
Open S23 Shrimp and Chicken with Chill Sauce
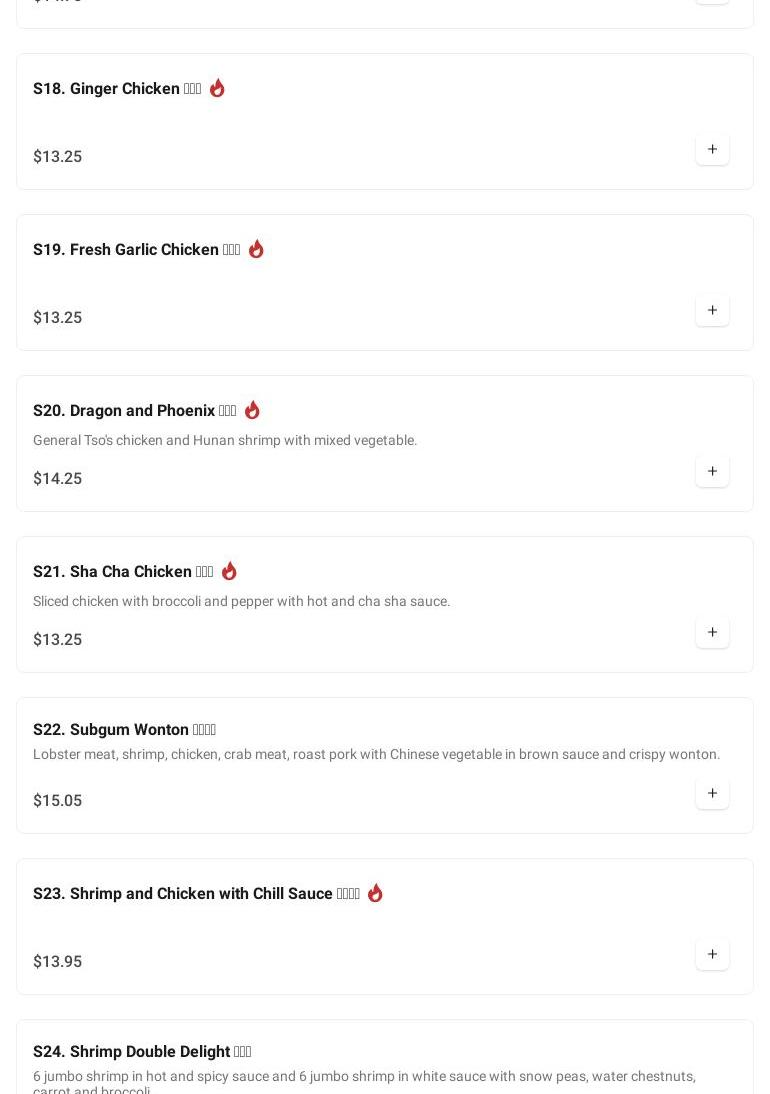pyautogui.click(x=196, y=894)
